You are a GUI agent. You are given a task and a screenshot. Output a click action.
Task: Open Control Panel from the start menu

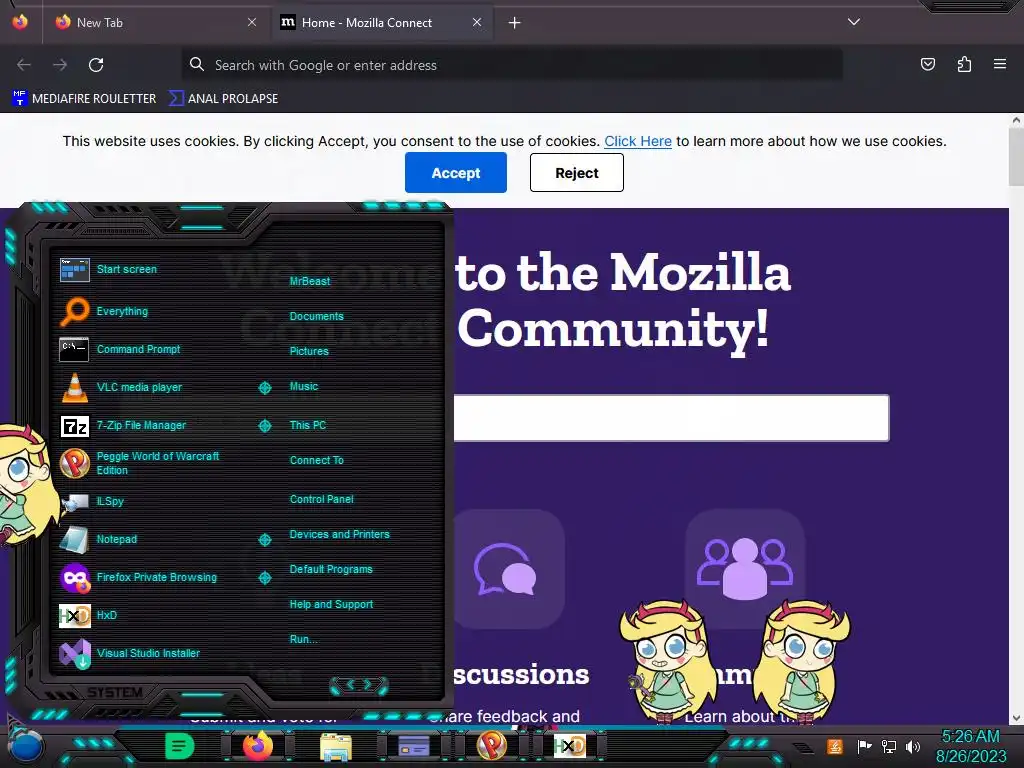coord(321,499)
